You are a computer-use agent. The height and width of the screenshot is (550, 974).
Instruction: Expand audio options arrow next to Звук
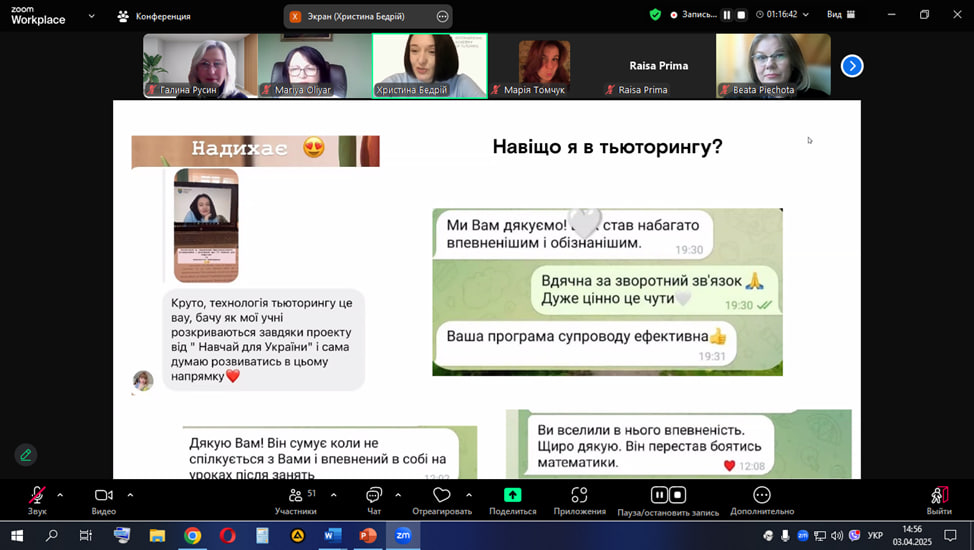point(60,495)
